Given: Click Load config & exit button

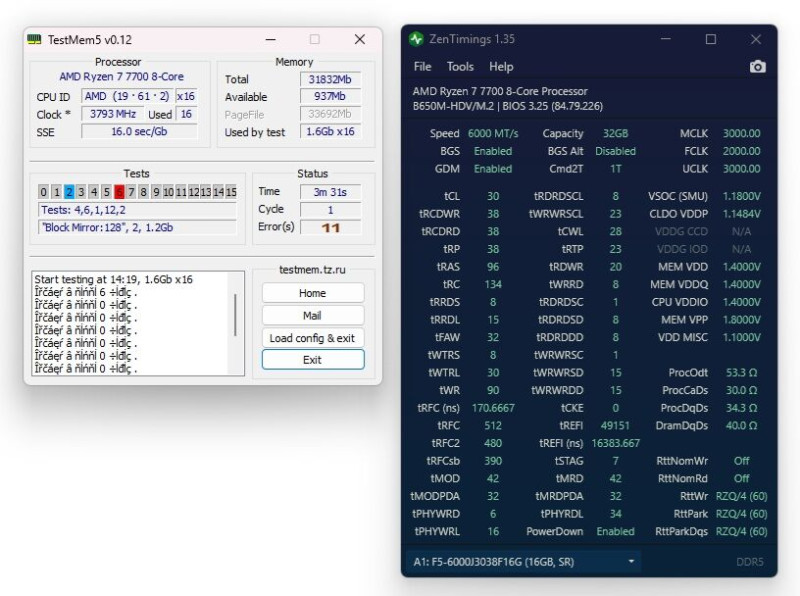Looking at the screenshot, I should [x=313, y=338].
